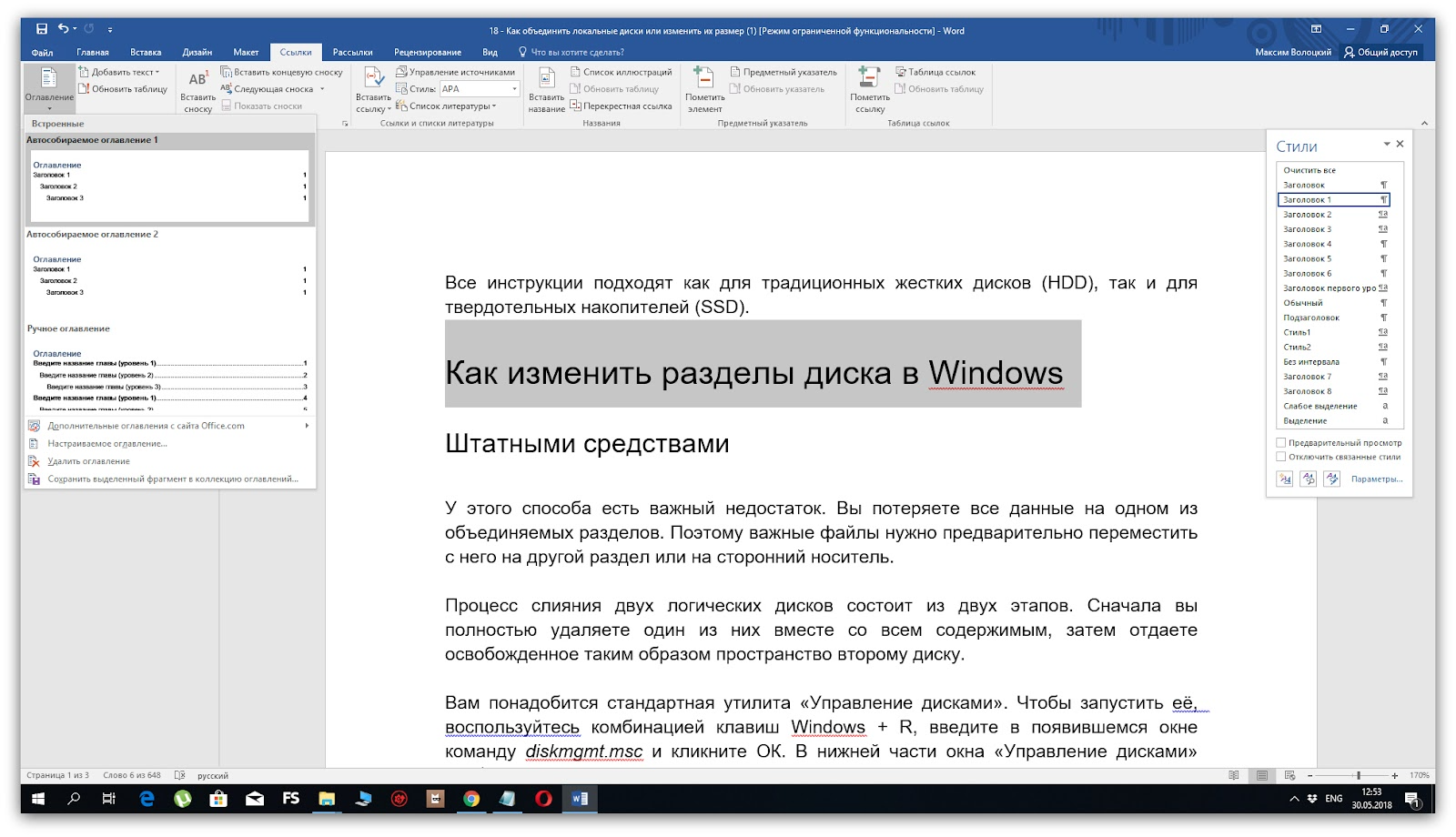
Task: Check the Отключить связанные стили box
Action: click(x=1281, y=457)
